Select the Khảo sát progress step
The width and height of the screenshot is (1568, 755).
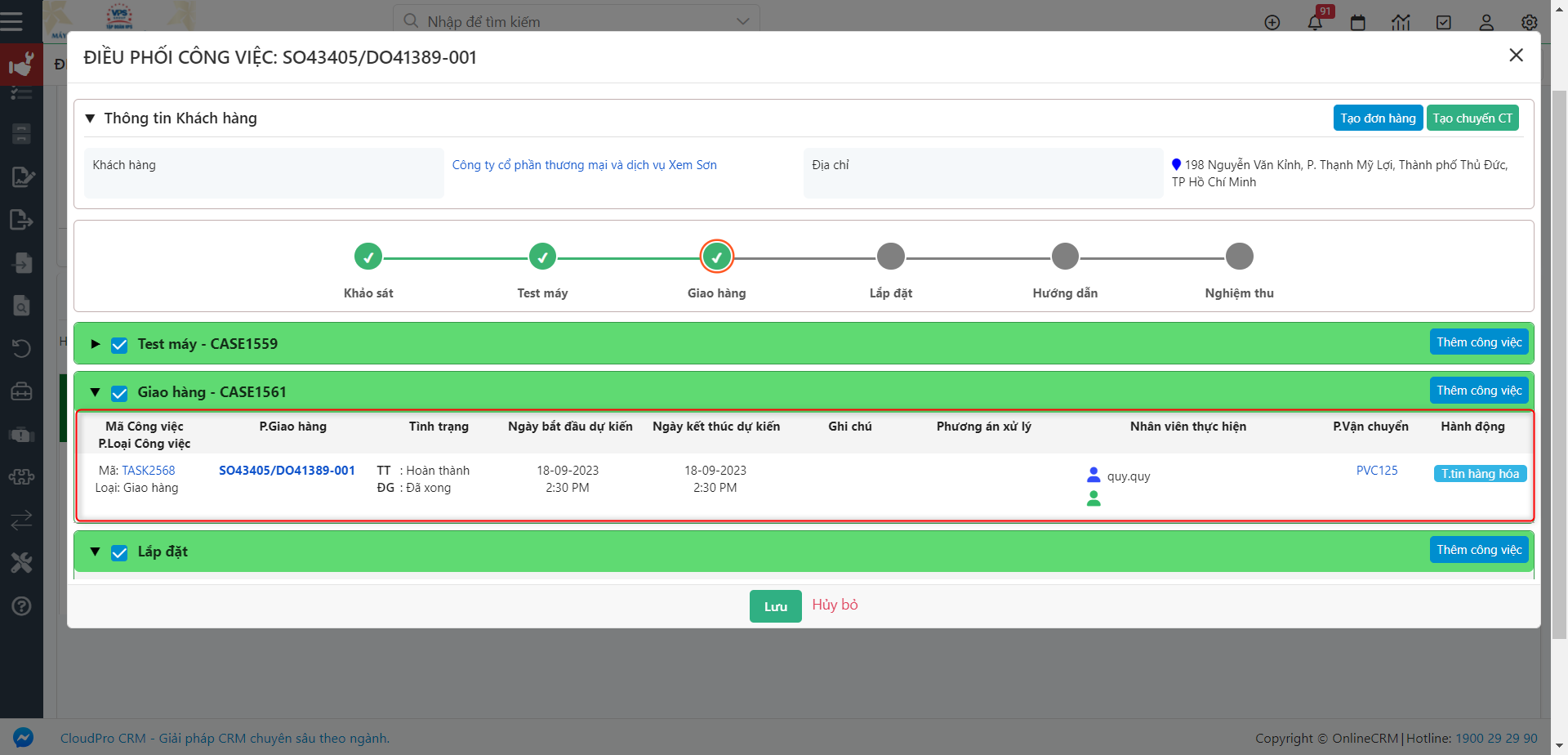click(x=368, y=257)
